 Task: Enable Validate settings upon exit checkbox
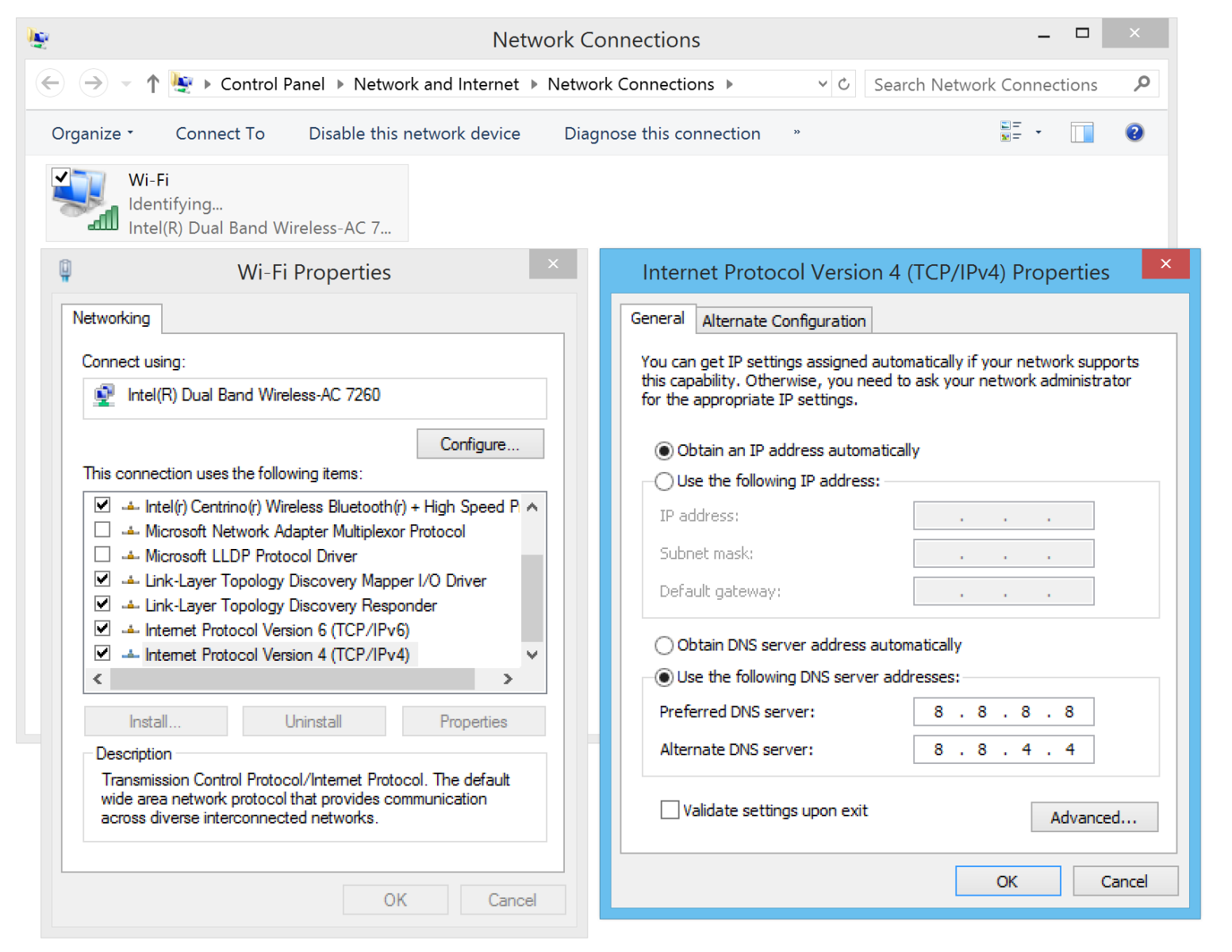[x=670, y=810]
